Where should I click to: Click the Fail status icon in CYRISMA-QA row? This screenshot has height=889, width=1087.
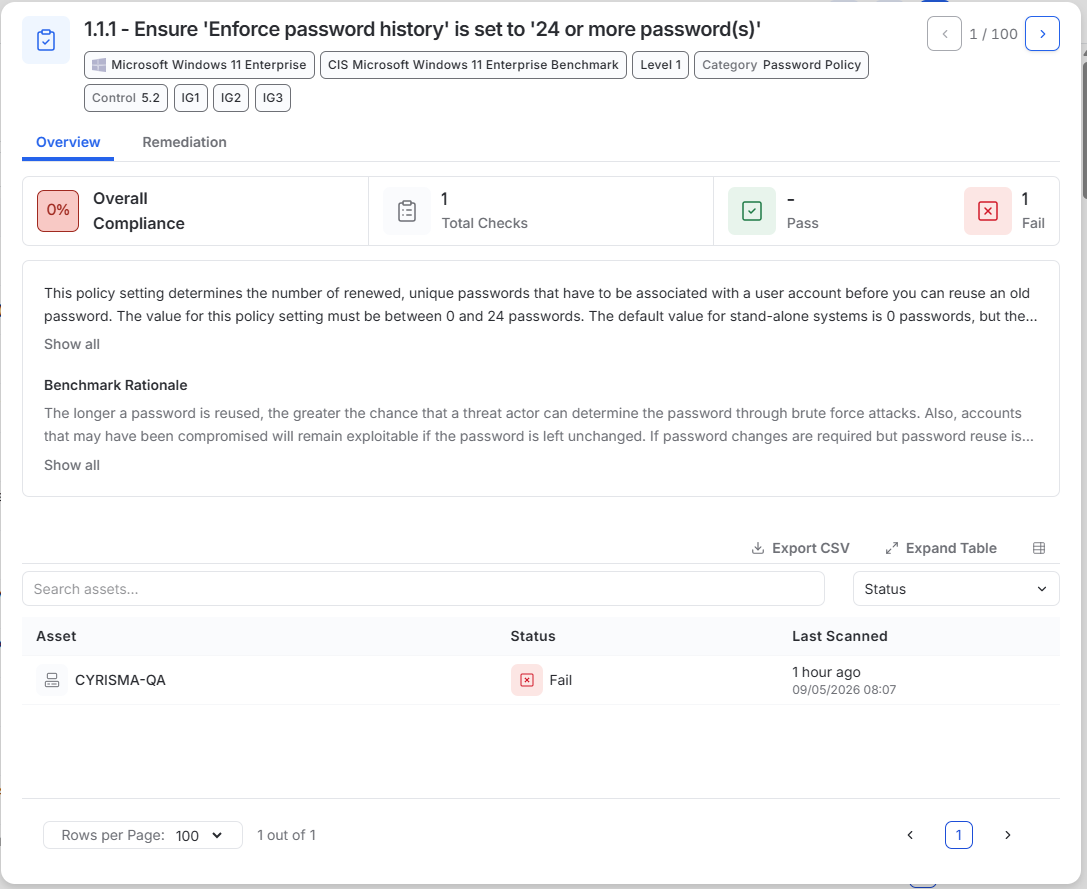(527, 680)
